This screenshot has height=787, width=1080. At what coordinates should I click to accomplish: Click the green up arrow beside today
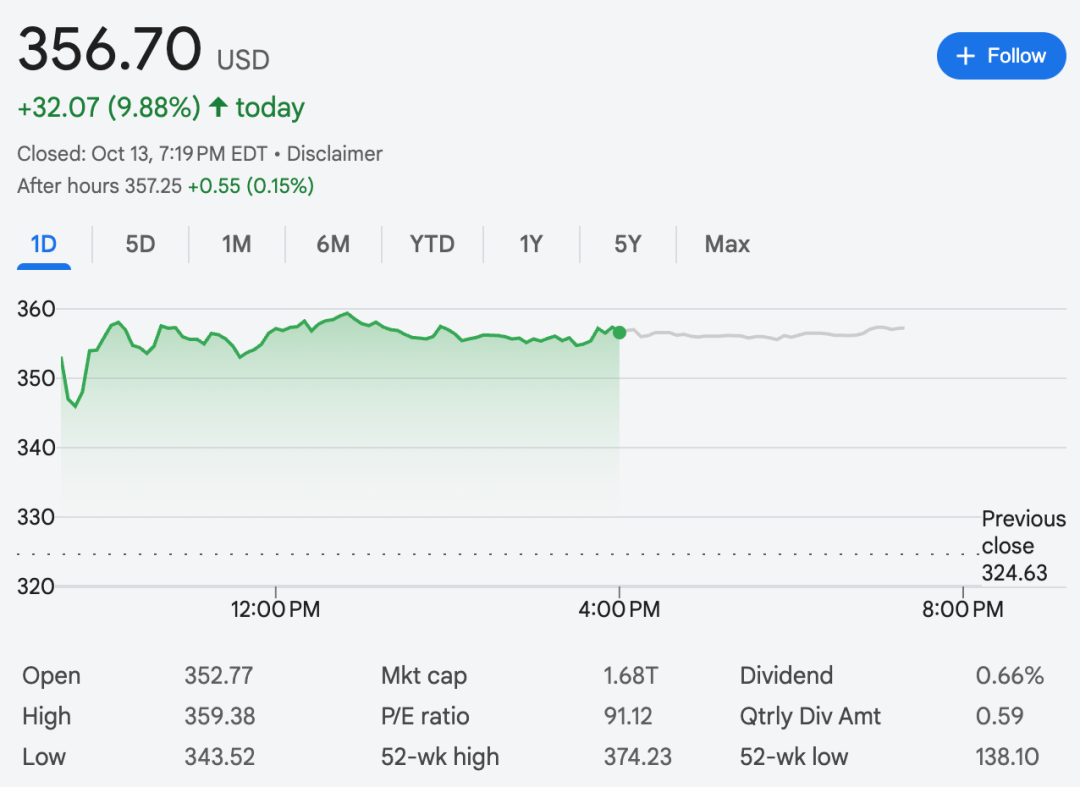tap(219, 108)
